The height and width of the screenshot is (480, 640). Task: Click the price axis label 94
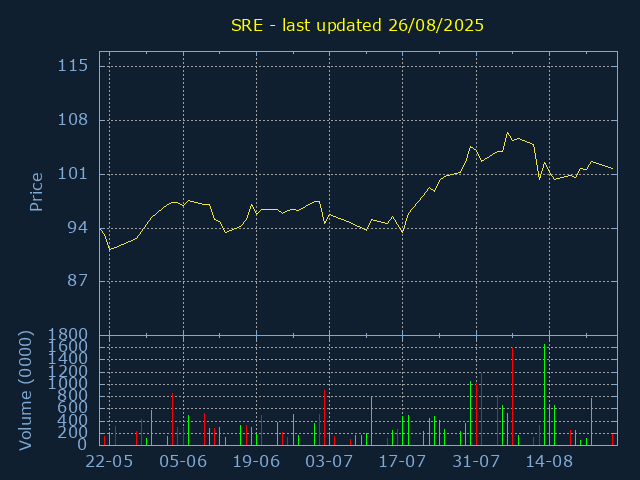point(78,228)
